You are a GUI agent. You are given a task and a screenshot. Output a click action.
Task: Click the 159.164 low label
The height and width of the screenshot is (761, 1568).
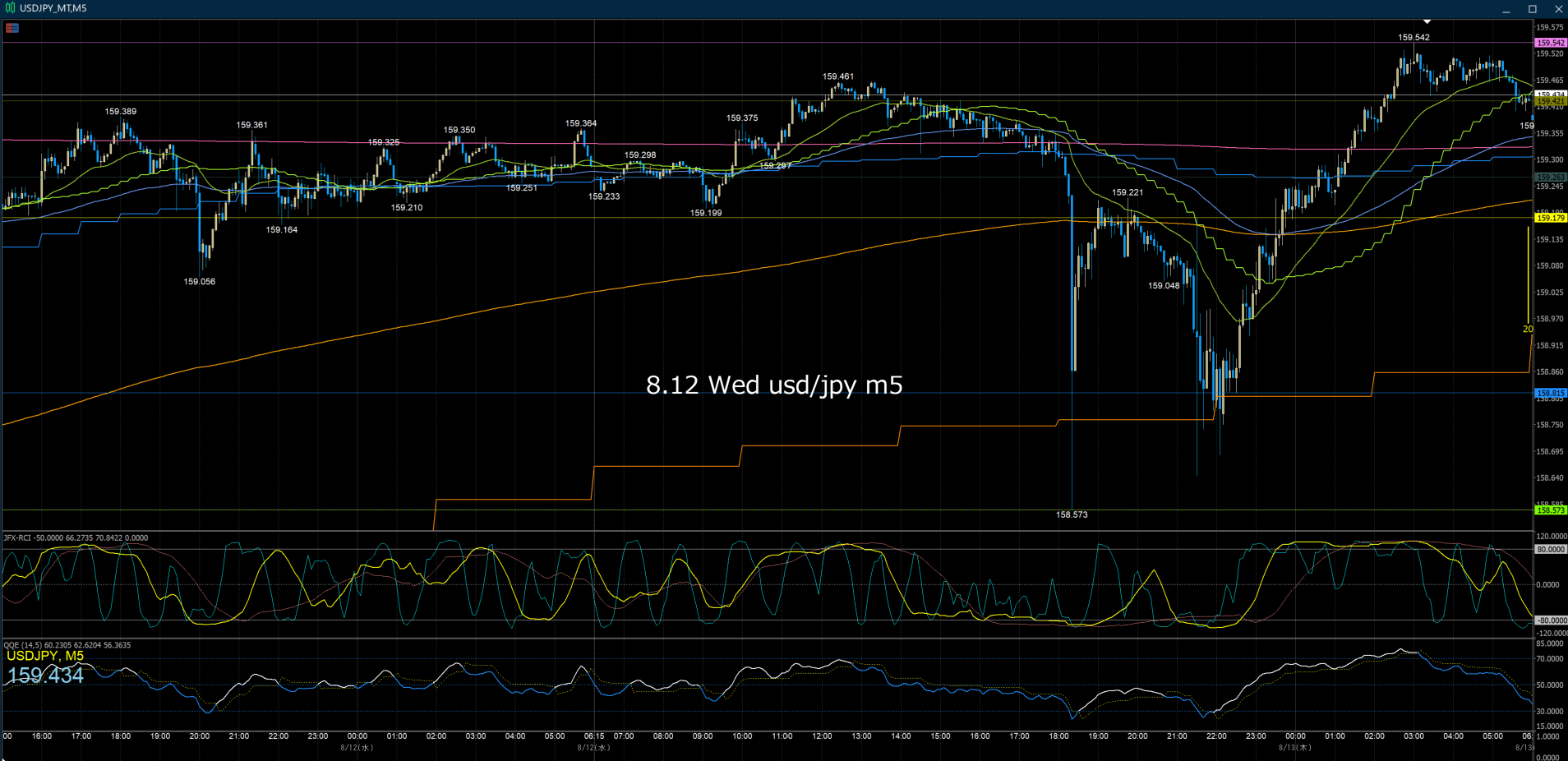tap(282, 229)
